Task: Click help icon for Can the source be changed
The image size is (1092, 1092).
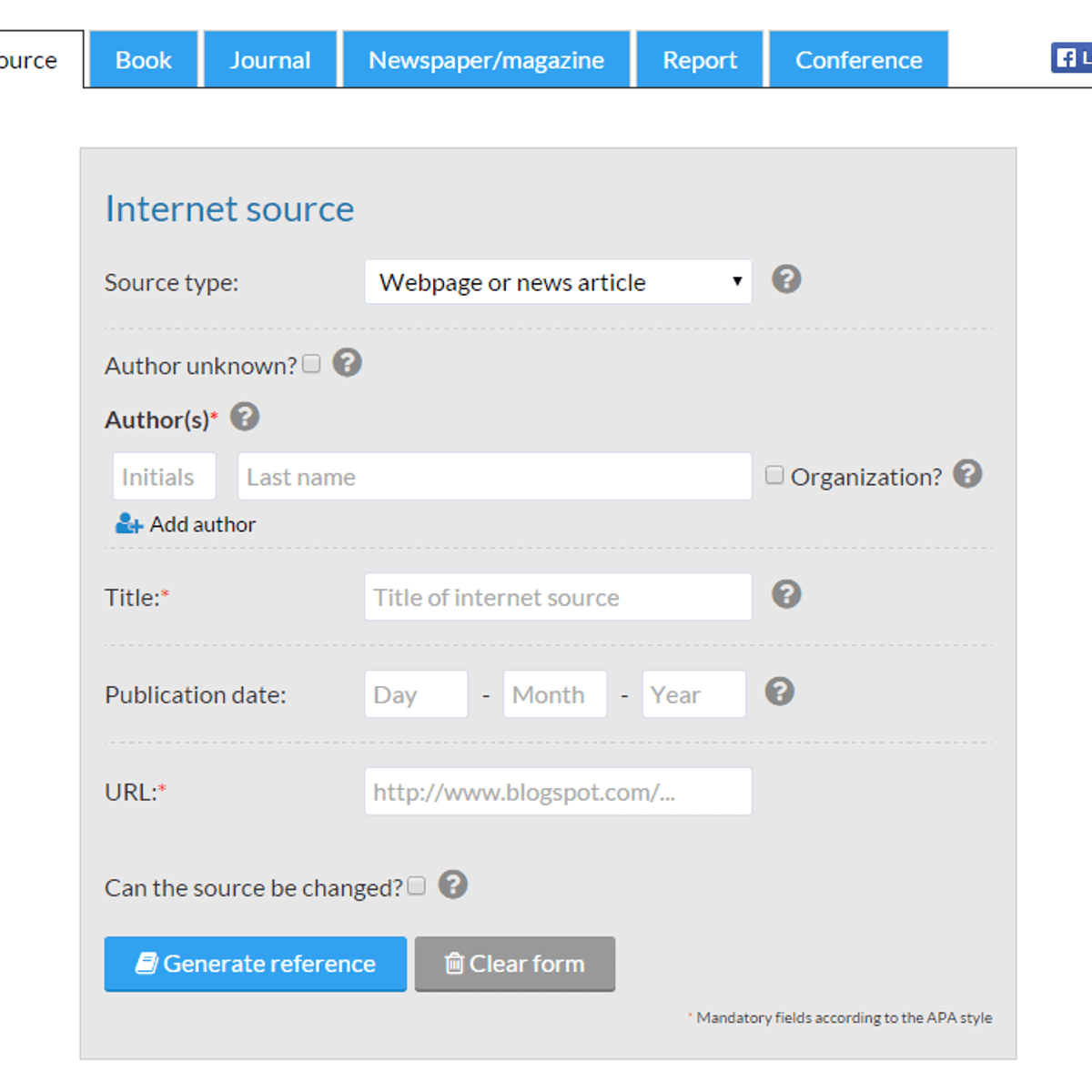Action: [453, 885]
